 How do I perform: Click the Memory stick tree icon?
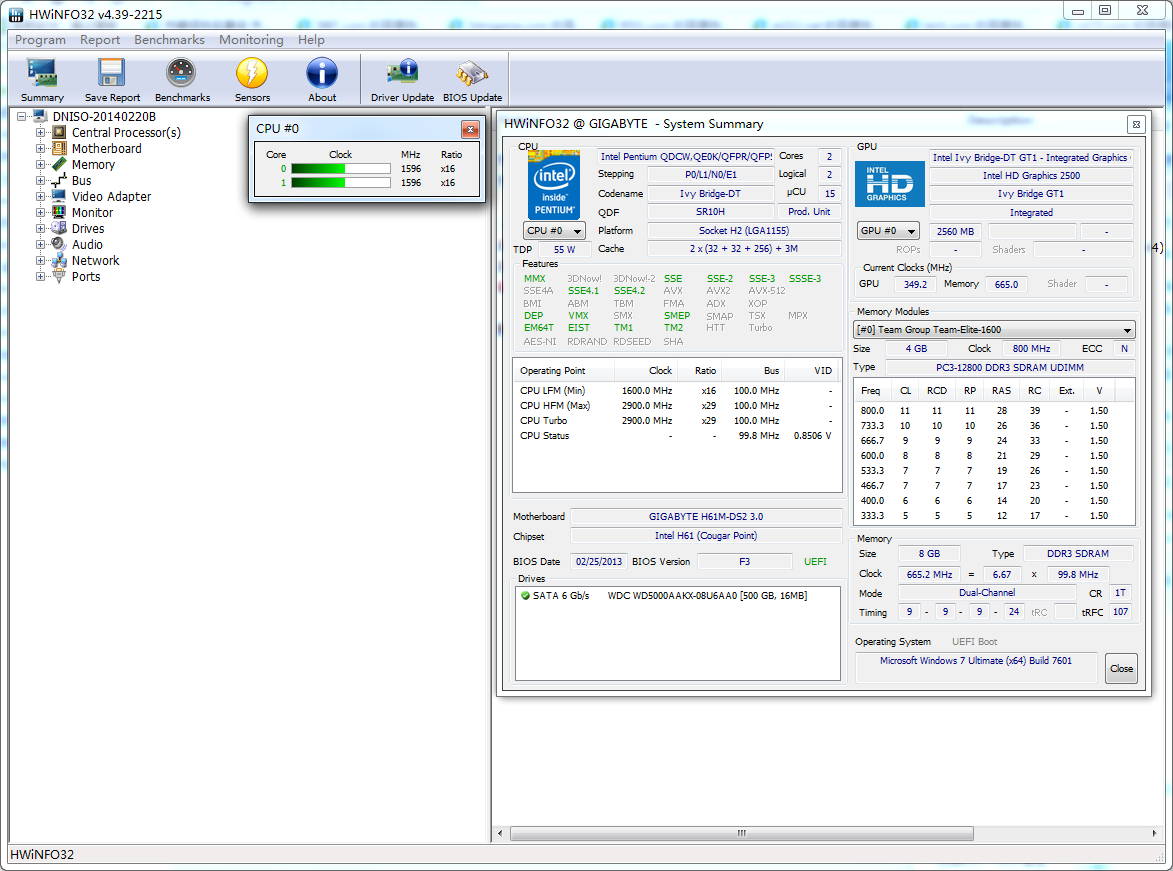(x=59, y=165)
